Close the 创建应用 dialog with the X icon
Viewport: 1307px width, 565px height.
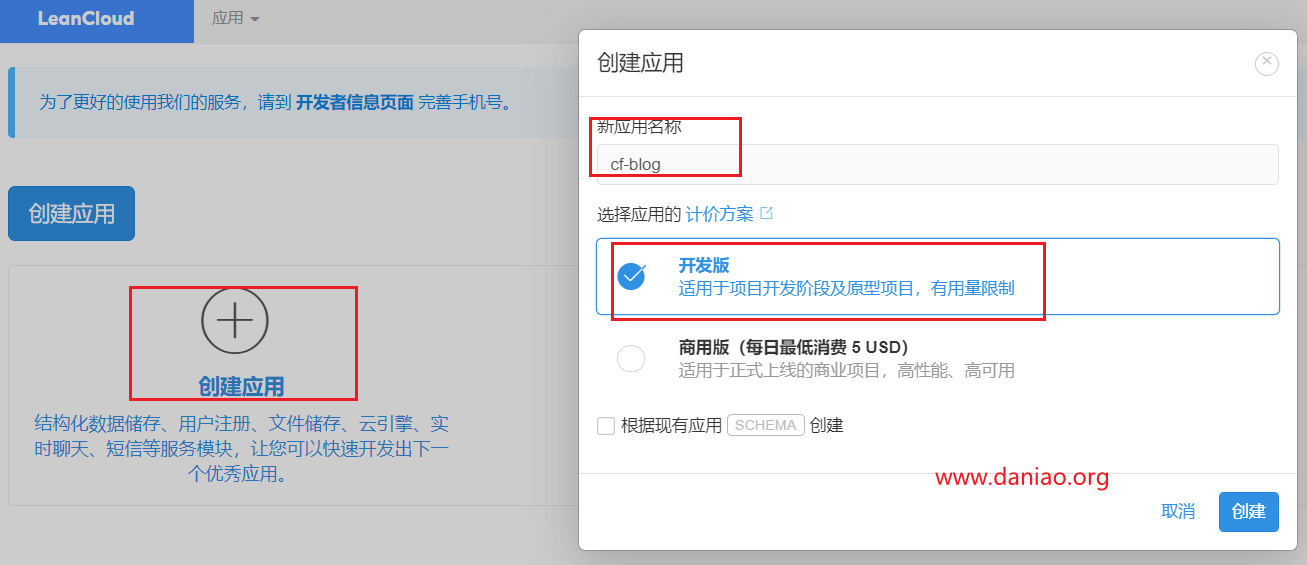(x=1267, y=63)
